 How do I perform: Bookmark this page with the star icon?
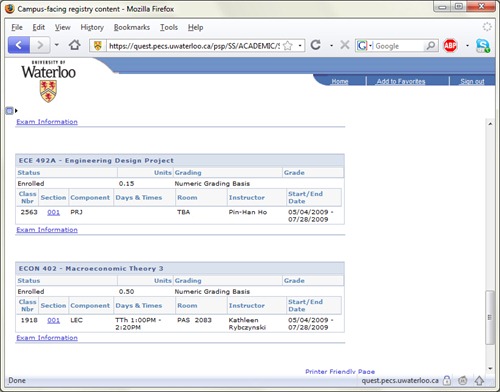tap(288, 46)
